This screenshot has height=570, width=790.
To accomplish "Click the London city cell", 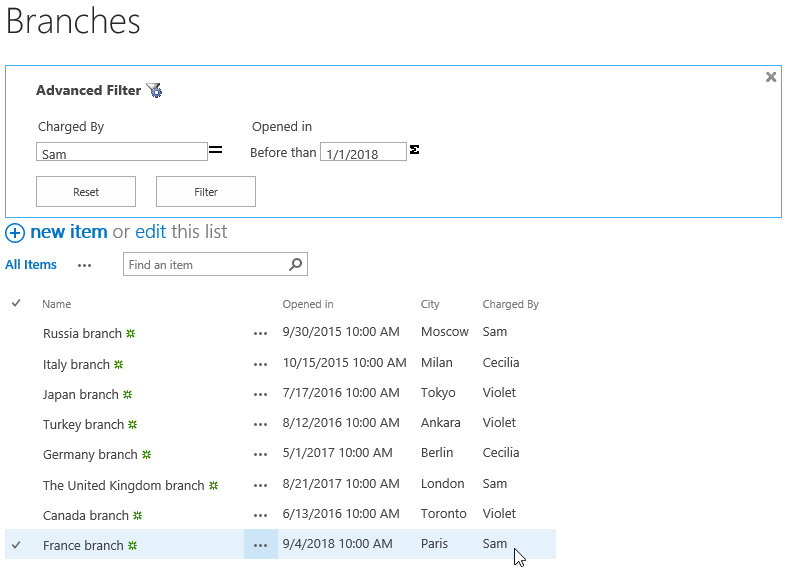I will click(x=443, y=483).
